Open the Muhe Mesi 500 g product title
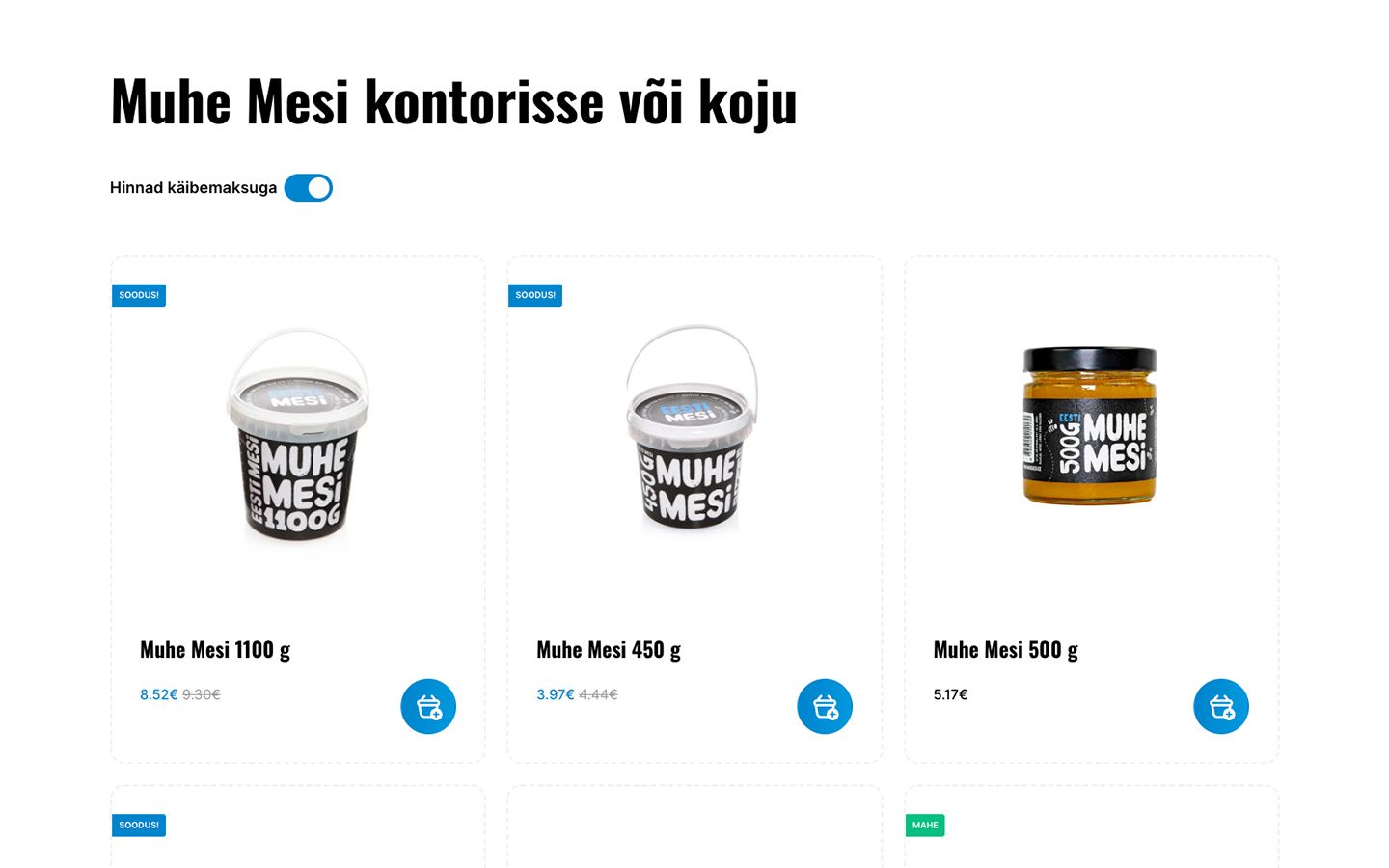 click(x=1006, y=650)
